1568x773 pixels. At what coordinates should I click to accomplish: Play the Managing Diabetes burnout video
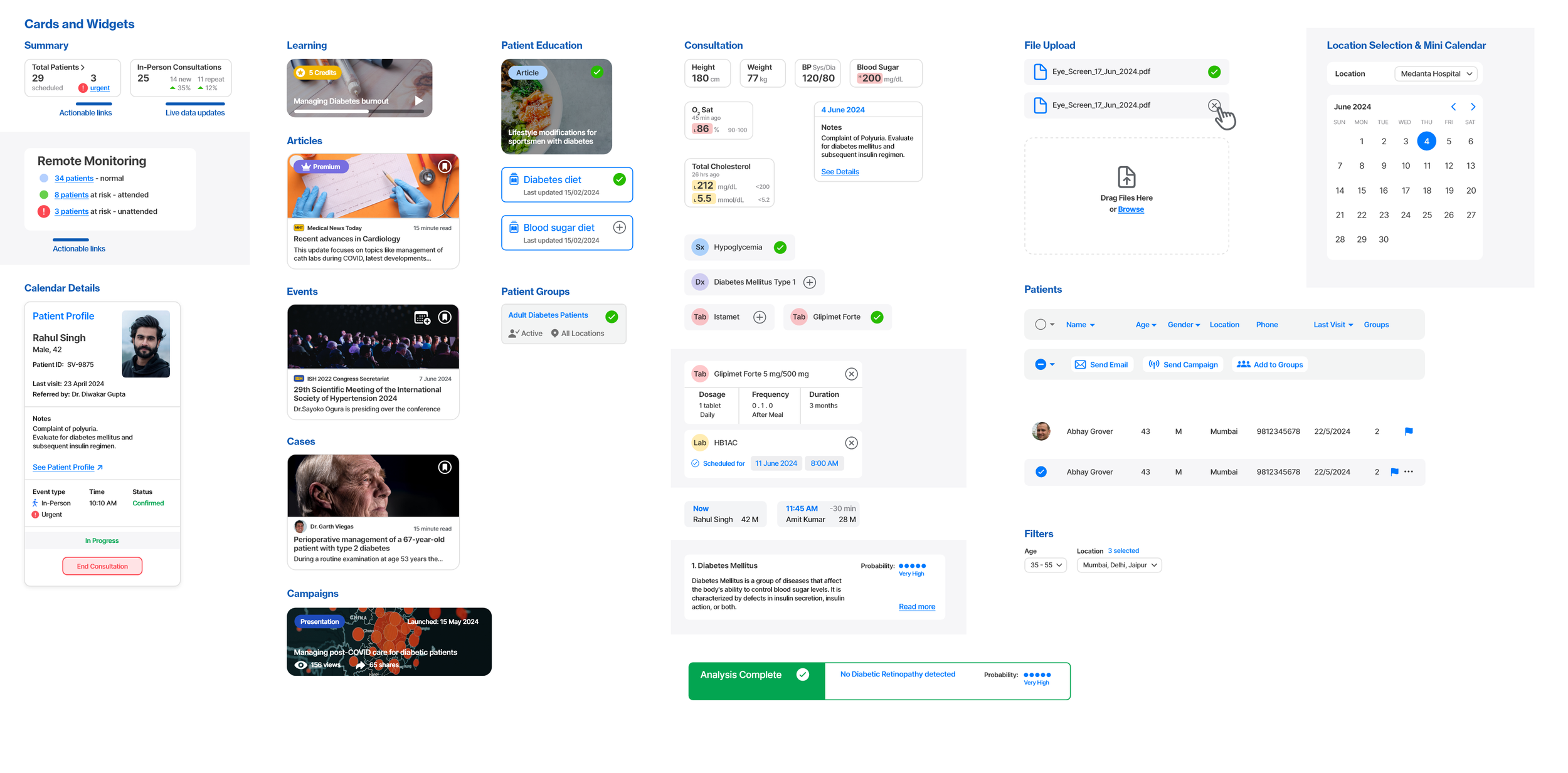point(418,101)
